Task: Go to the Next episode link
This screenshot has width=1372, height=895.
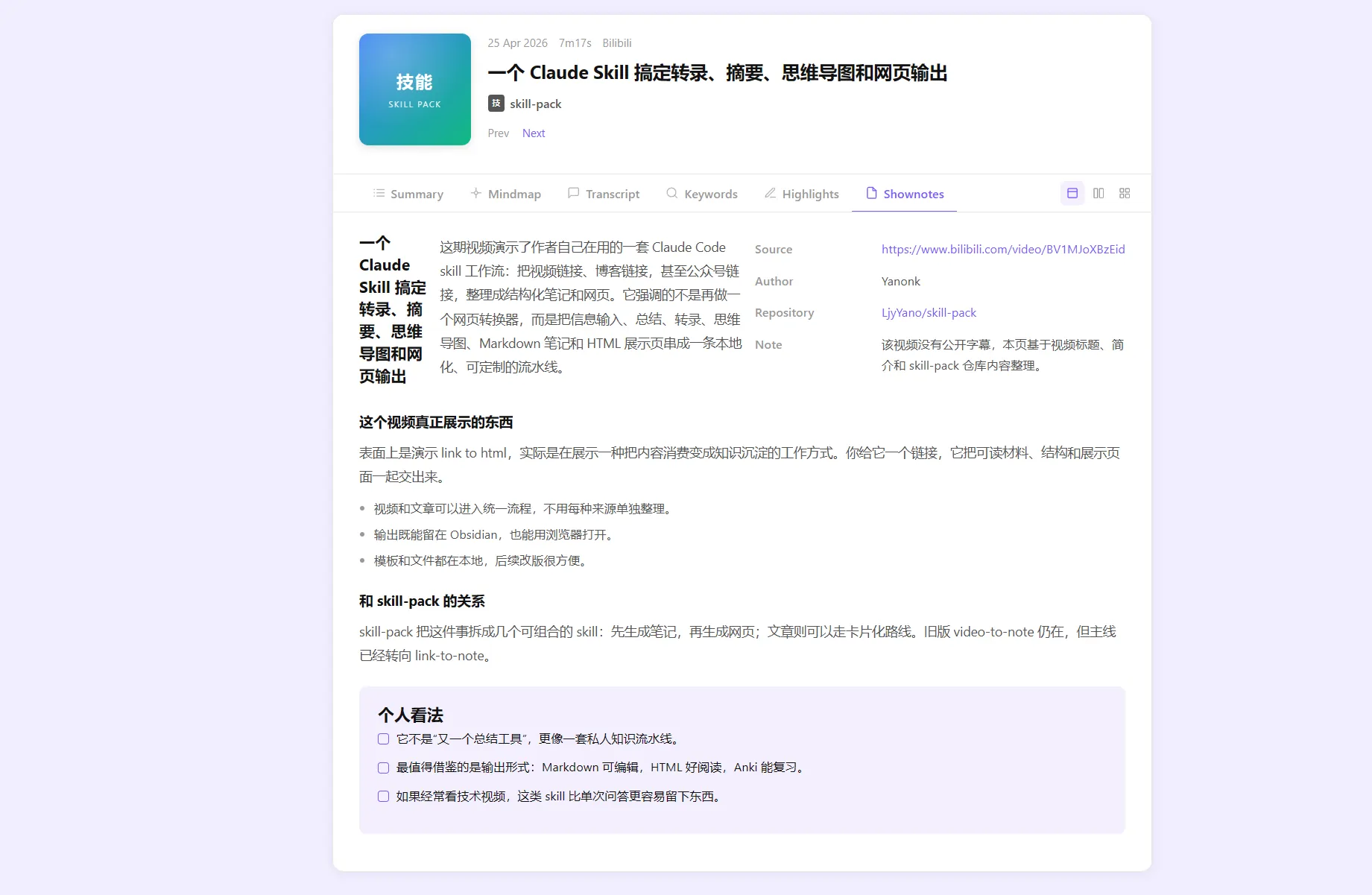Action: tap(534, 133)
